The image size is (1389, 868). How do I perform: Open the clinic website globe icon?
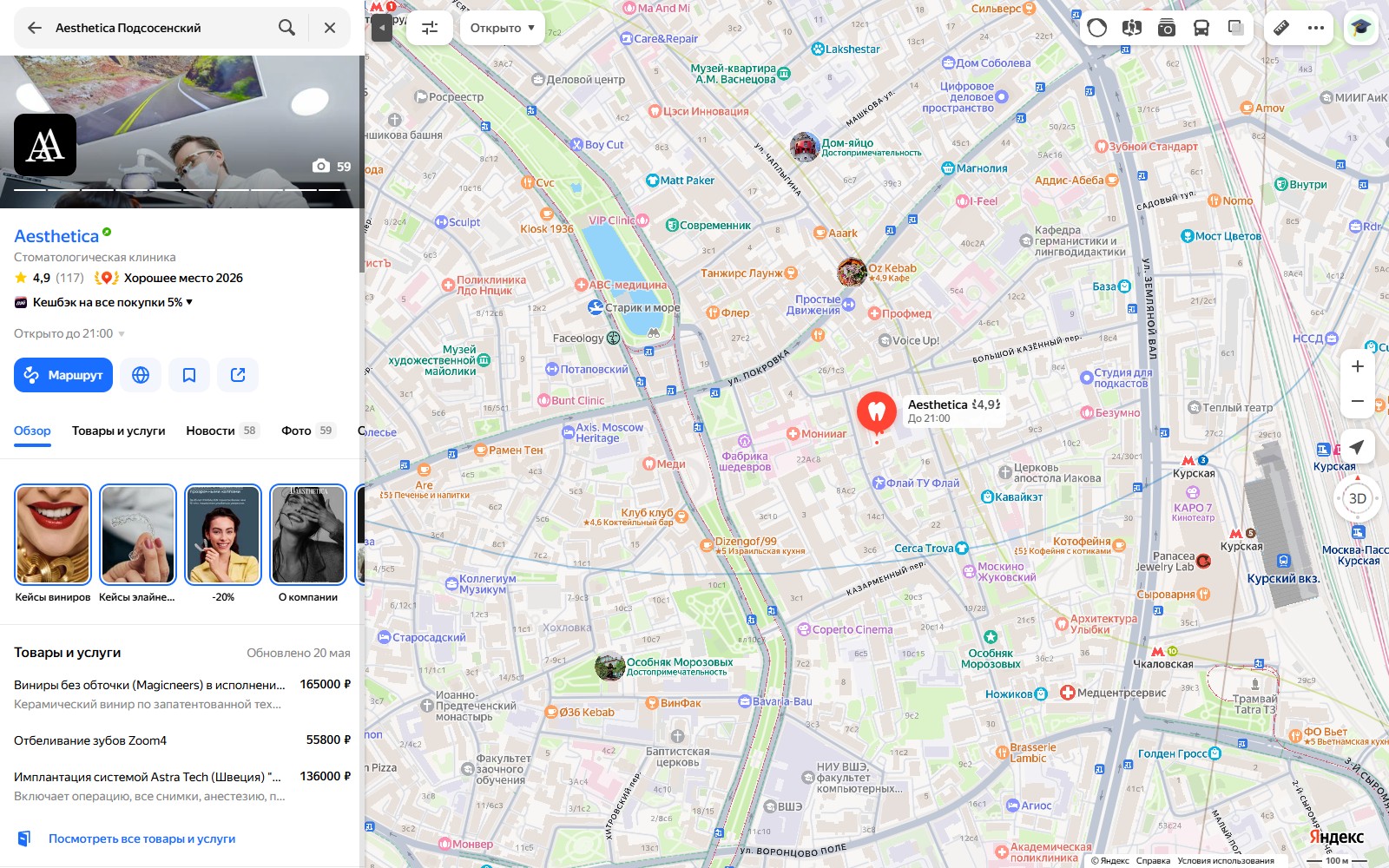point(141,375)
